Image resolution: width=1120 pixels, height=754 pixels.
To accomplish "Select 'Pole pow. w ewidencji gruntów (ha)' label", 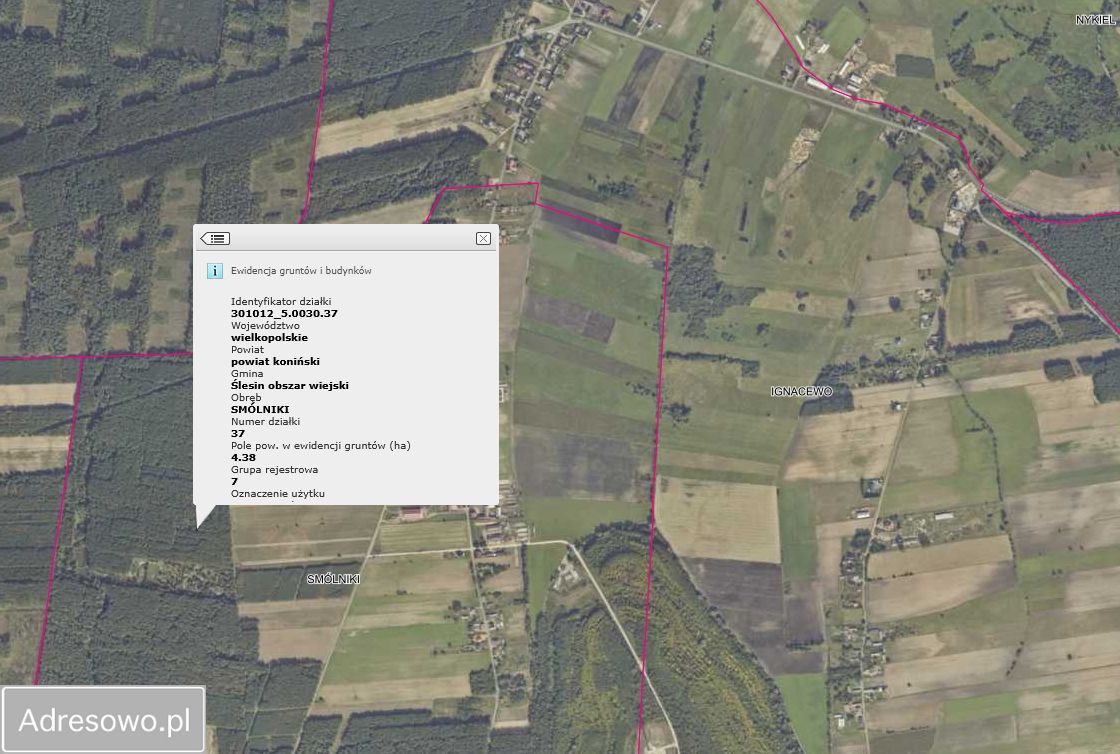I will (321, 446).
